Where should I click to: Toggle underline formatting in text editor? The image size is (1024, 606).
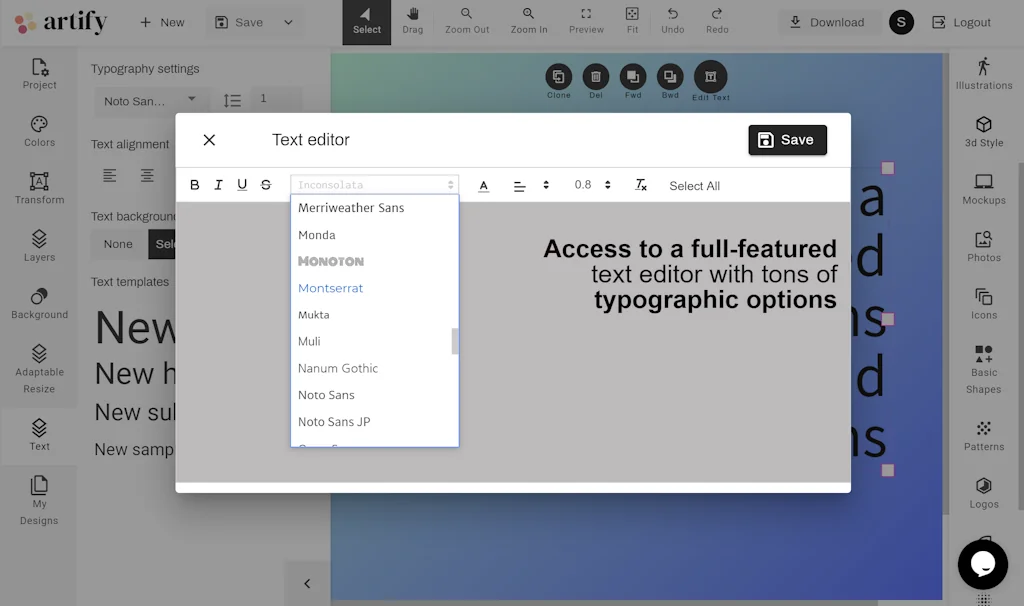tap(242, 185)
